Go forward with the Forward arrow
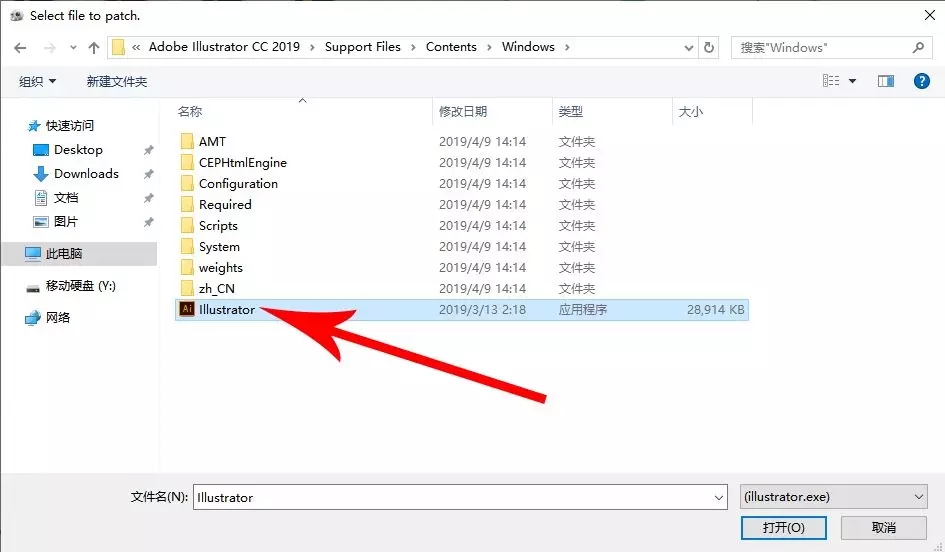Image resolution: width=945 pixels, height=552 pixels. click(x=49, y=48)
